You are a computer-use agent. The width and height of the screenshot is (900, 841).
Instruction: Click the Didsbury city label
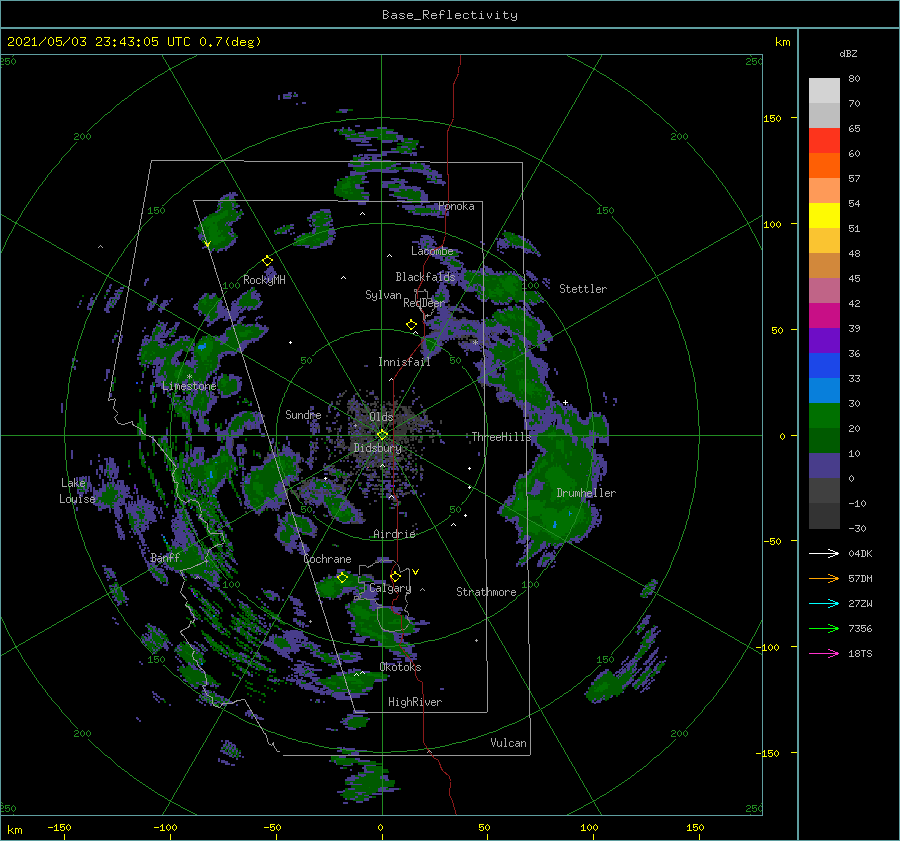pos(377,448)
